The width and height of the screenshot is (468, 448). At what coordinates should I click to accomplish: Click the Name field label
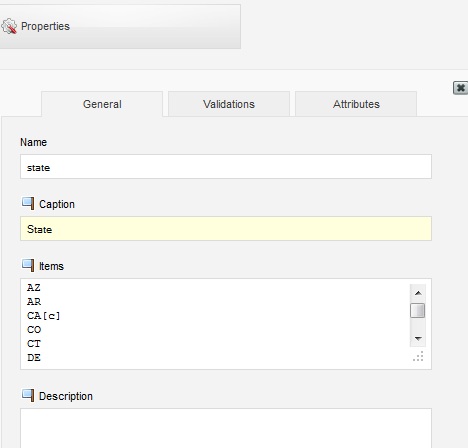(x=33, y=142)
